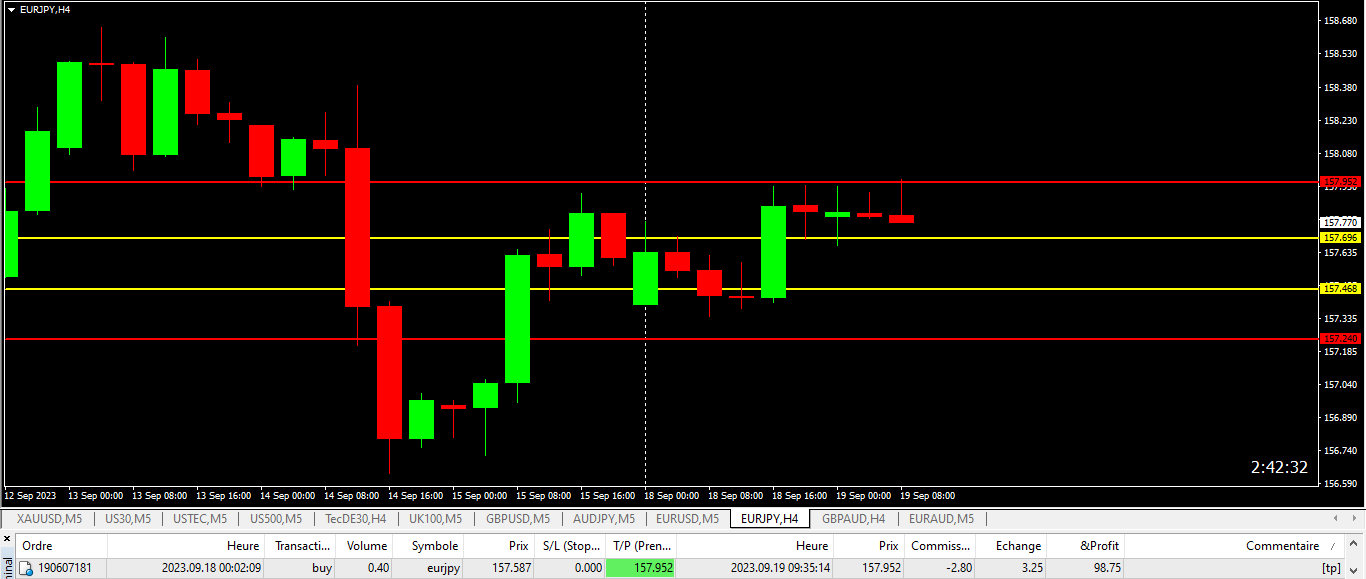
Task: Select the UK100,M5 chart tab
Action: [x=436, y=519]
